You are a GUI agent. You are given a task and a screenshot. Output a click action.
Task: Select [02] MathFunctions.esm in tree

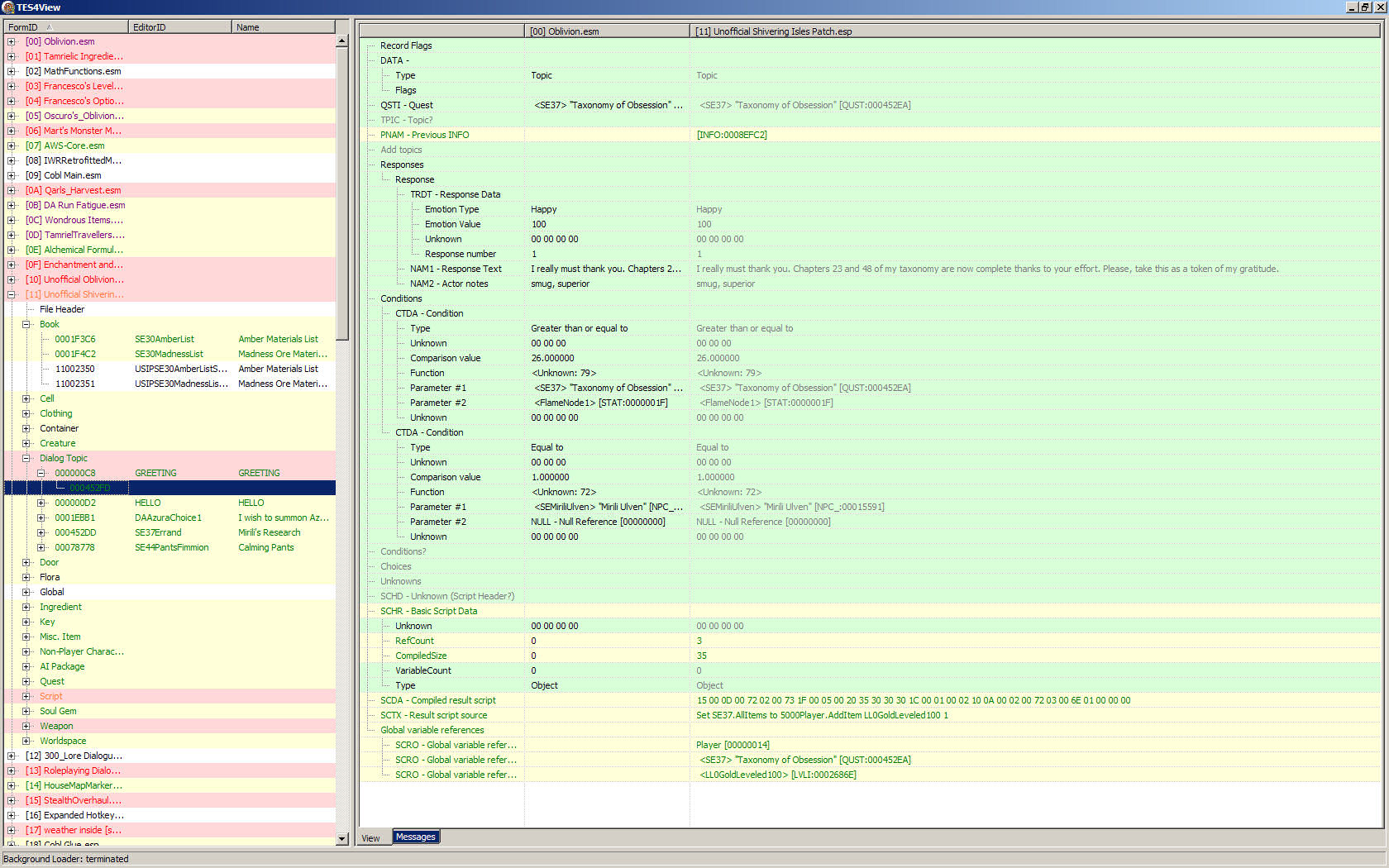coord(73,71)
